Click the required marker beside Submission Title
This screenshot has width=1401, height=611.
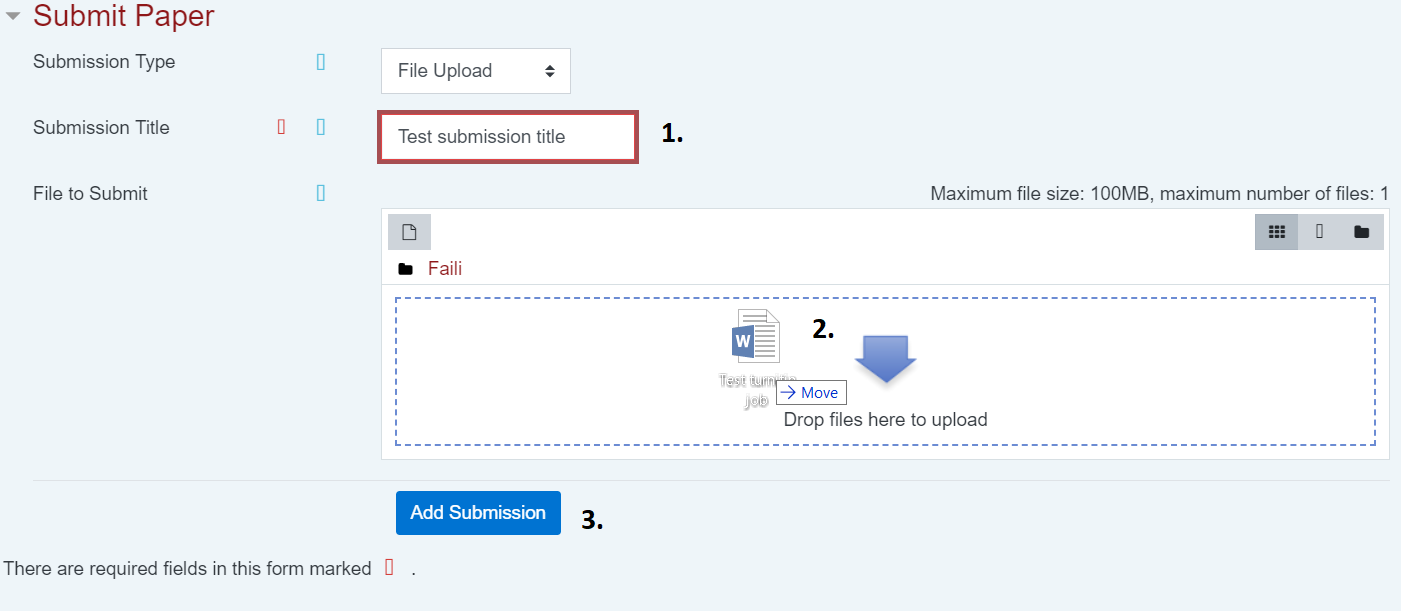(x=282, y=127)
